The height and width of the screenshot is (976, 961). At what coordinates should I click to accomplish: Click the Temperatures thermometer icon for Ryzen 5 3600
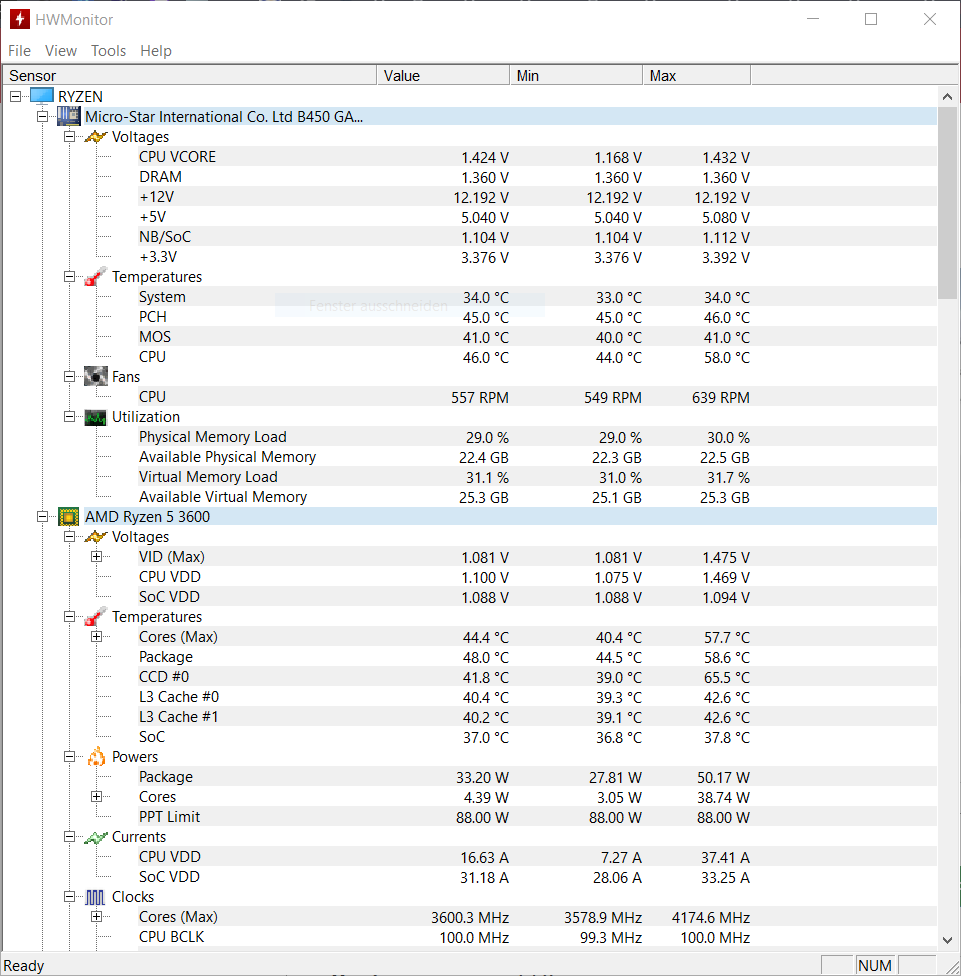(95, 616)
